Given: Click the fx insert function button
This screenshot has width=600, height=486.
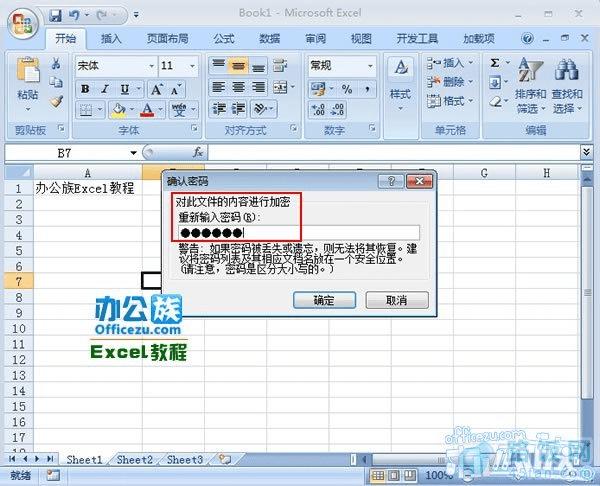Looking at the screenshot, I should pos(197,153).
